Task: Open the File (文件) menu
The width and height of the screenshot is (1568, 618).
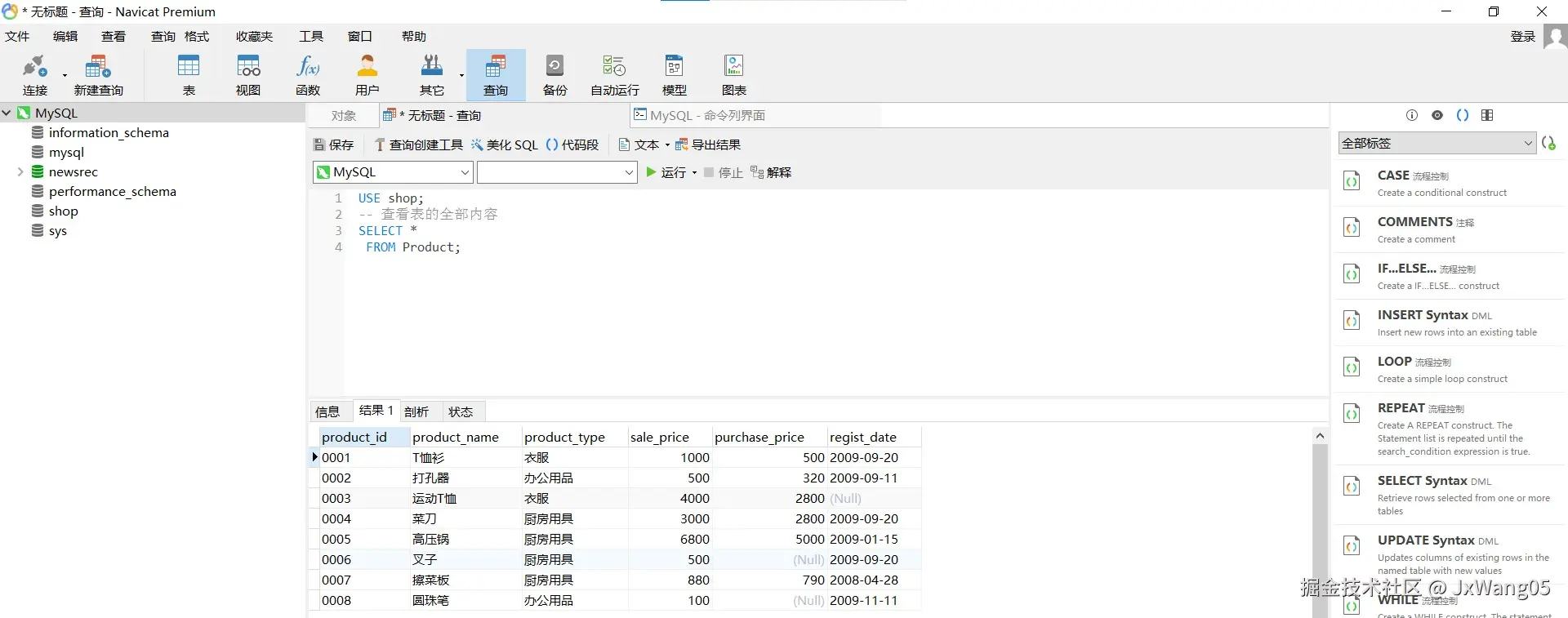Action: click(x=17, y=37)
